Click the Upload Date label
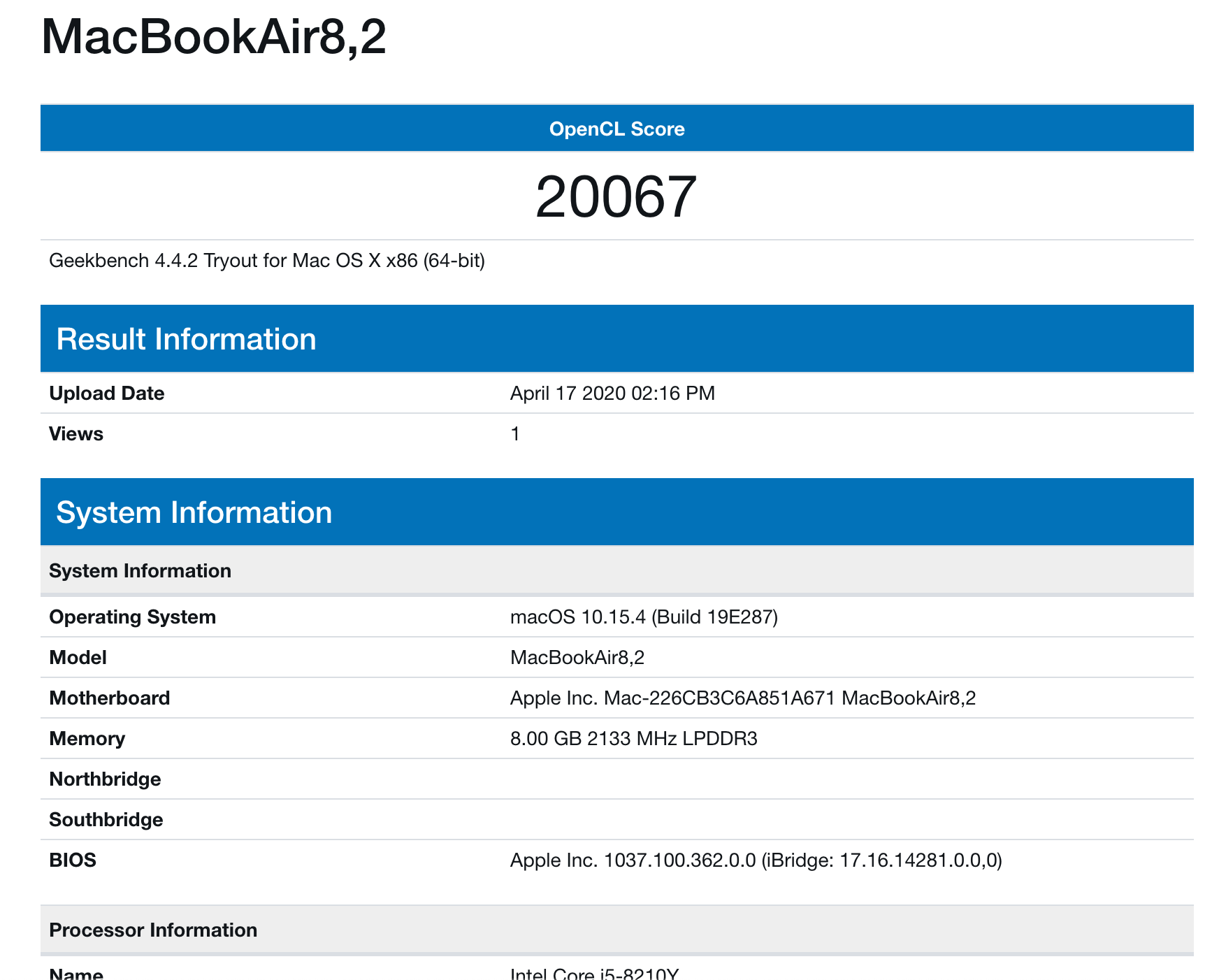 click(107, 393)
